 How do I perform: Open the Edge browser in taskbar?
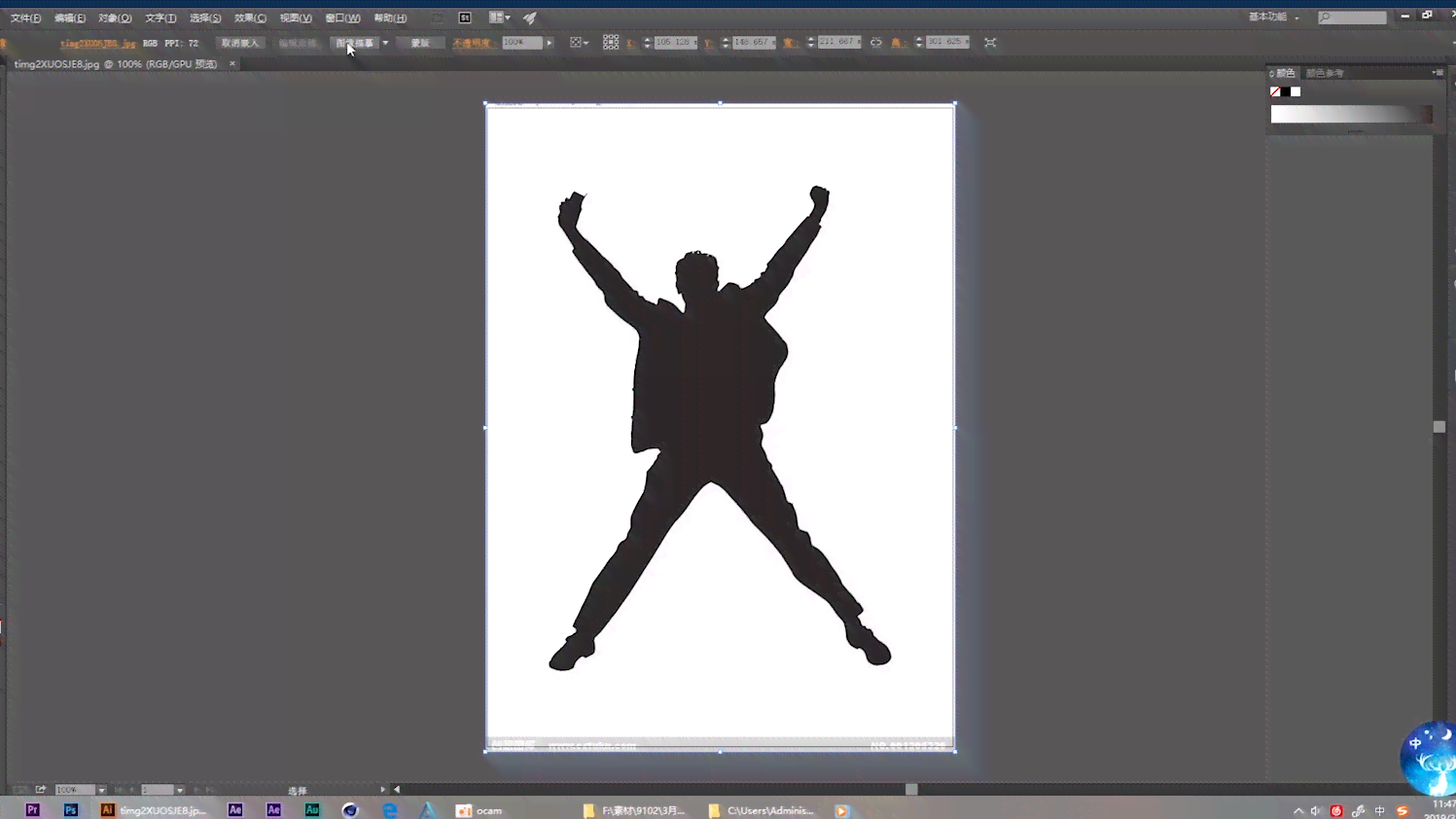coord(389,809)
